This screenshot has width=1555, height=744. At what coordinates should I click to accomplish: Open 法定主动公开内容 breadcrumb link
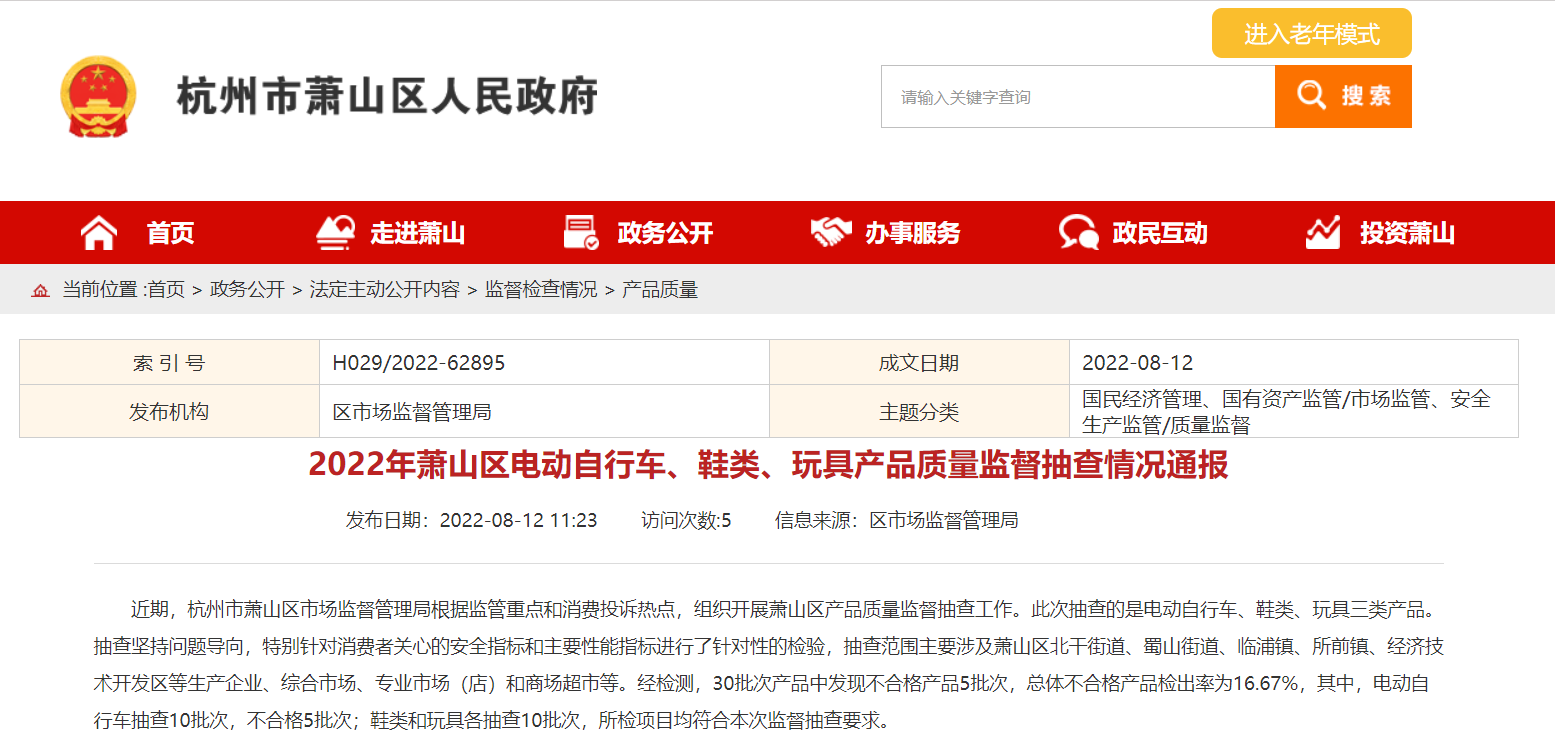tap(385, 290)
